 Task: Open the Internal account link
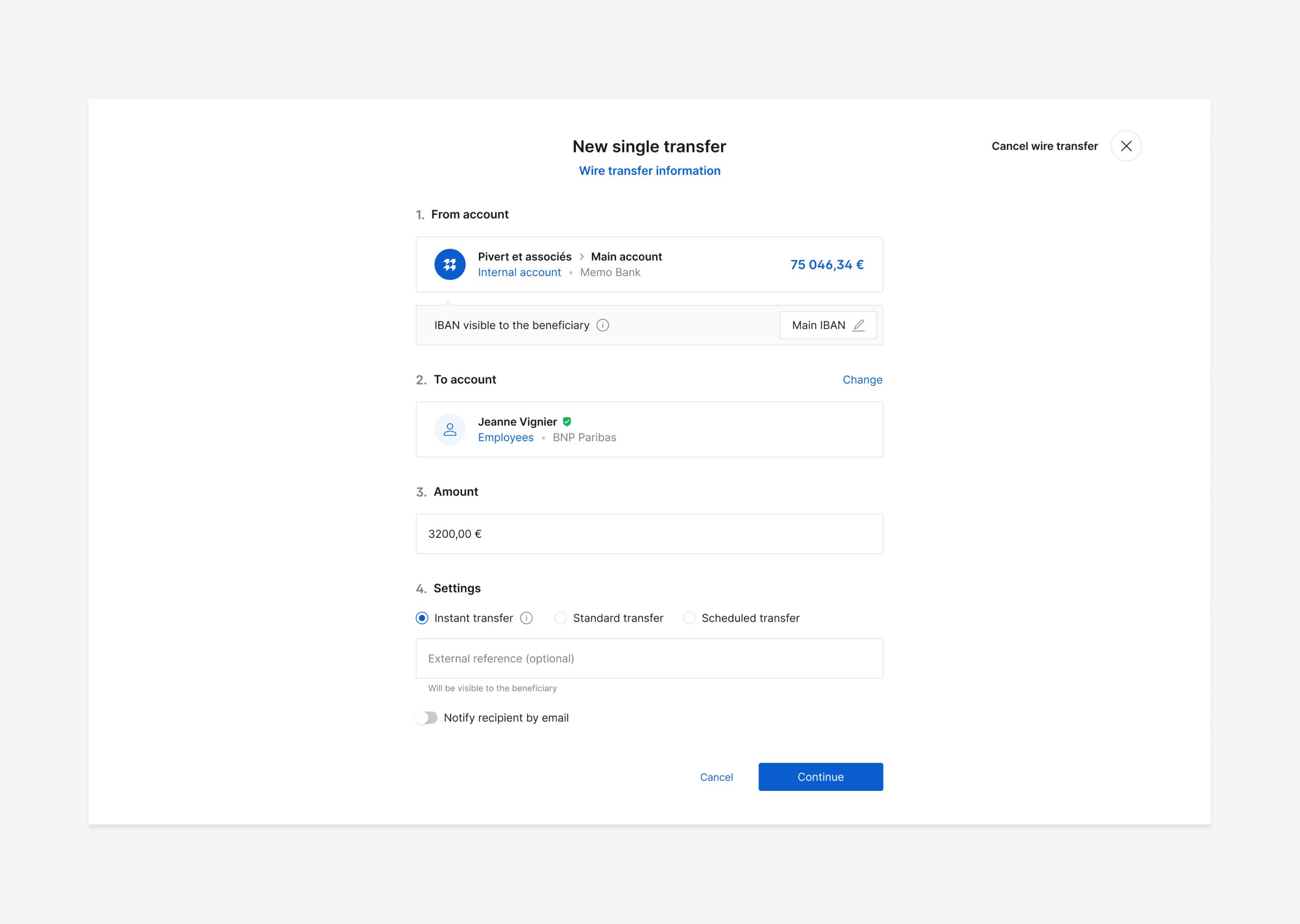519,272
